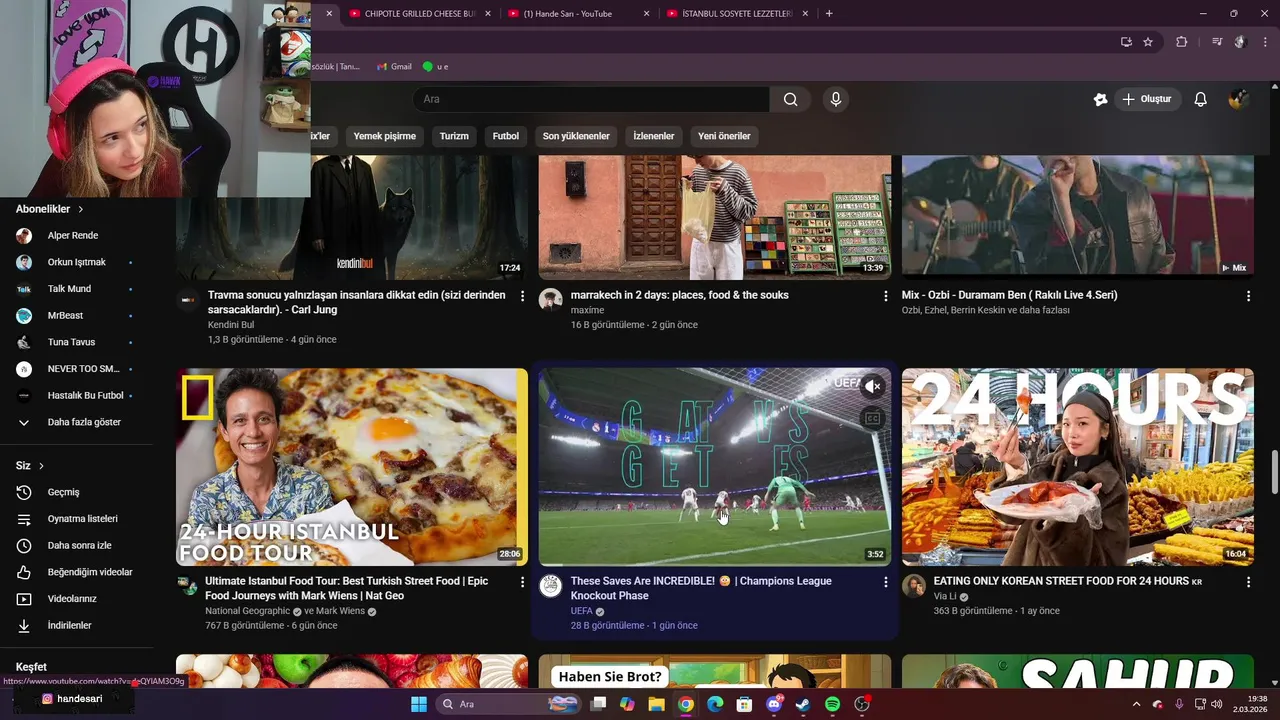
Task: Show hidden system tray icons
Action: 1136,704
